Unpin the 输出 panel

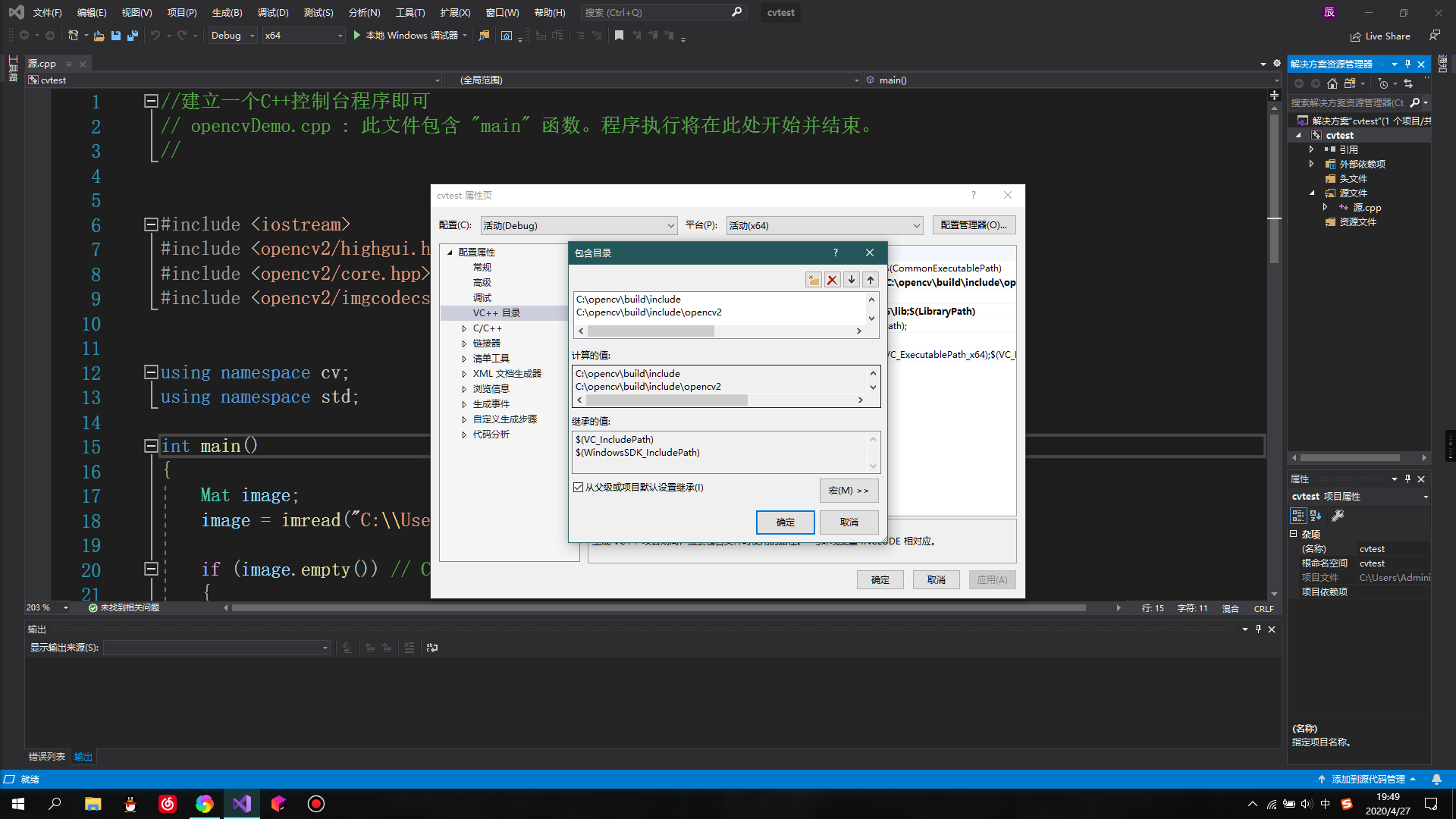(1258, 629)
